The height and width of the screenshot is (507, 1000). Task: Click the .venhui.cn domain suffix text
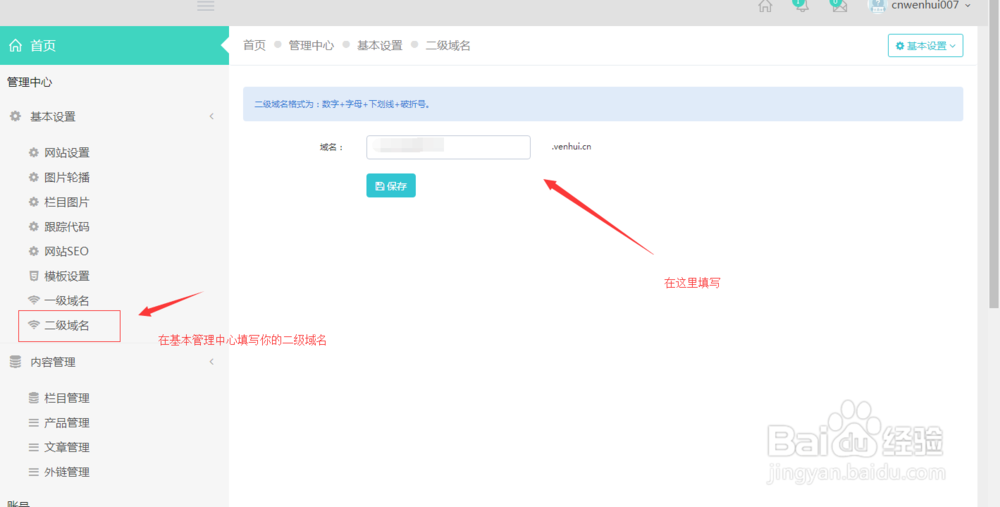coord(571,147)
